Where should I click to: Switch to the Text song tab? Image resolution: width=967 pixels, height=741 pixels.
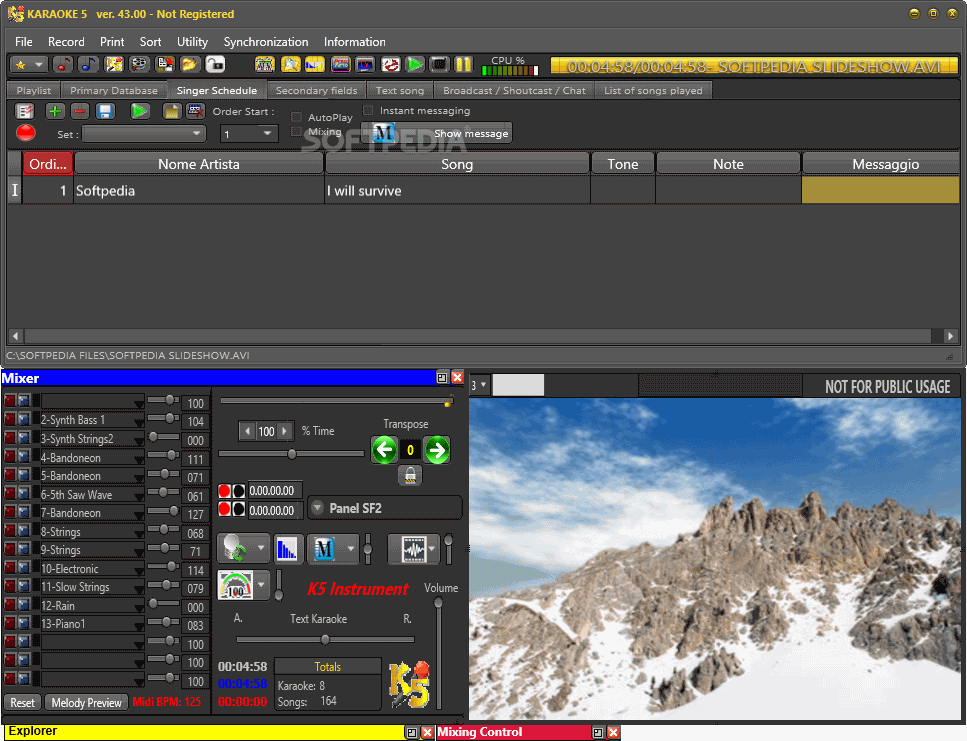point(400,90)
